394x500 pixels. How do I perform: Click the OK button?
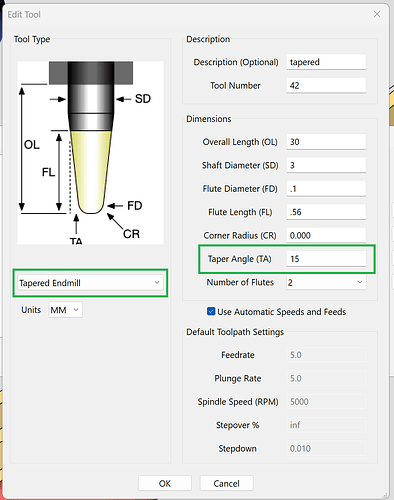[x=165, y=483]
